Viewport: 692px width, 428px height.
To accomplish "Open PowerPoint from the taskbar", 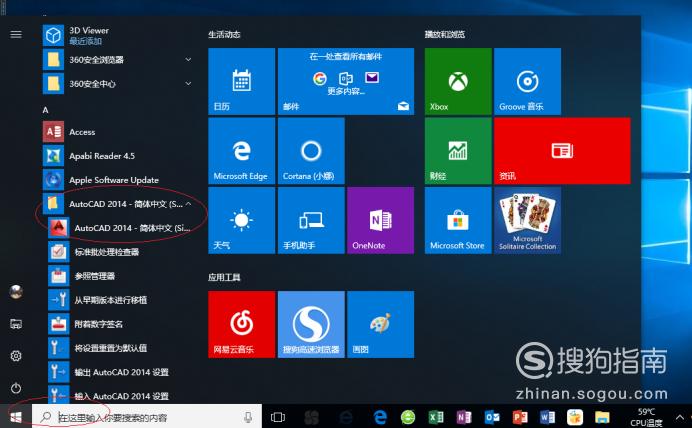I will point(520,417).
